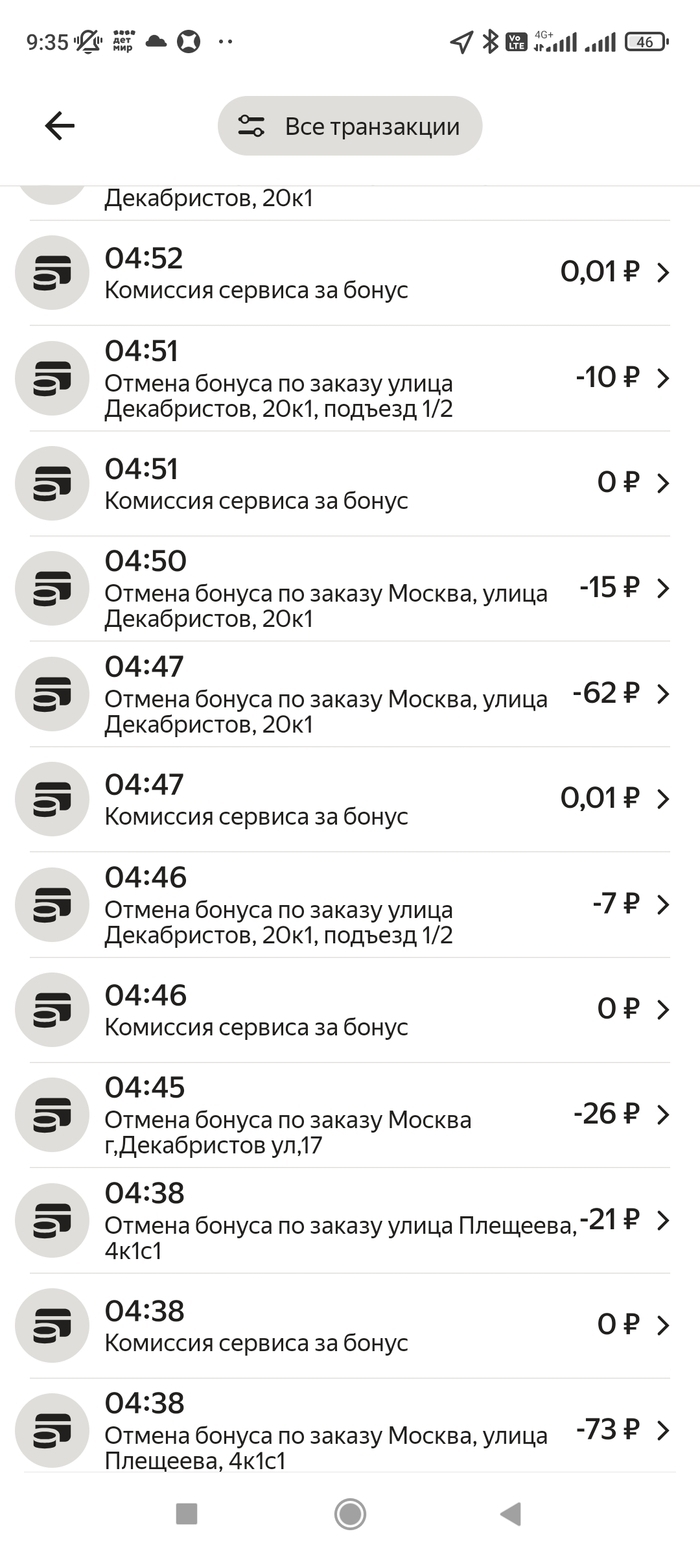Tap coin icon beside -73 ₽ transaction
This screenshot has width=700, height=1556.
[52, 1430]
